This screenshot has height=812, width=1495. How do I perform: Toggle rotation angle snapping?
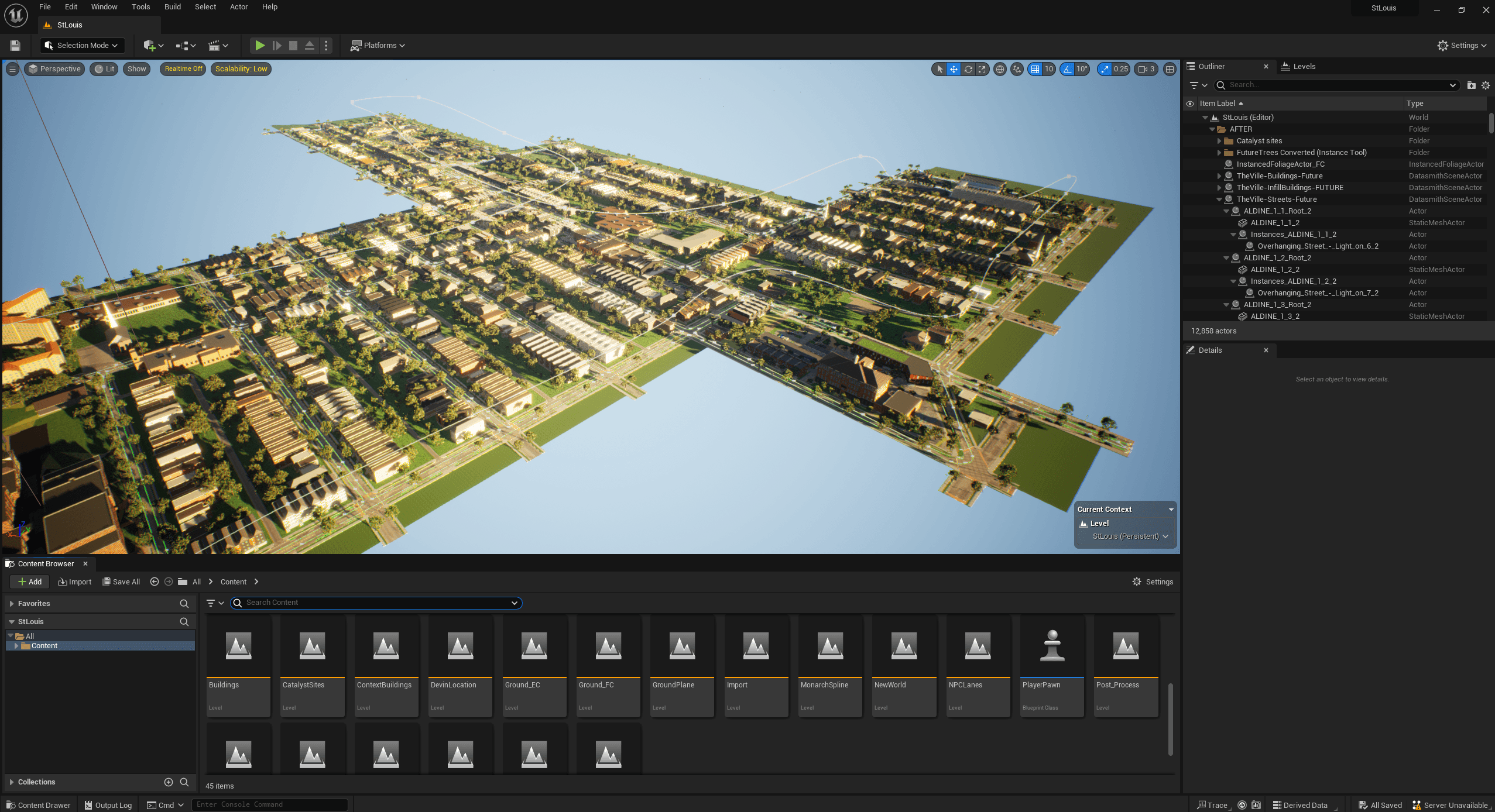(x=1068, y=69)
